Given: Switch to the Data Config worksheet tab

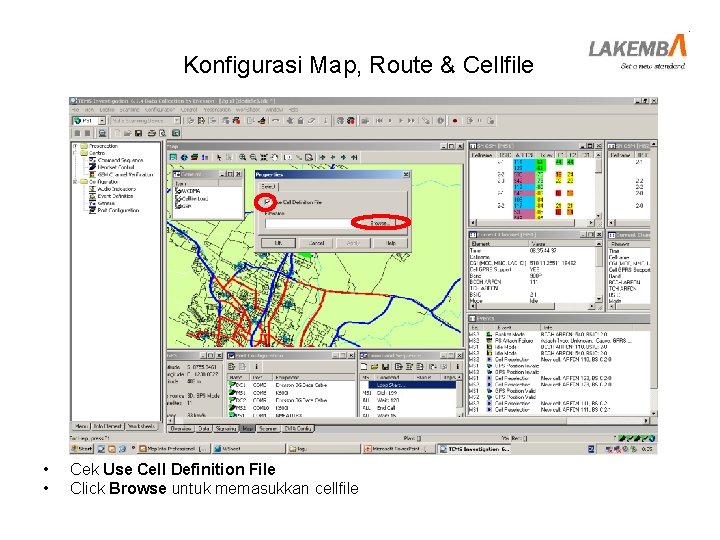Looking at the screenshot, I should [298, 428].
